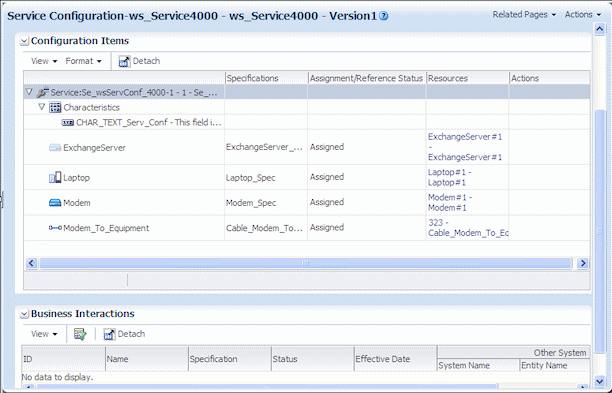Click the Modem_To_Equipment connector icon
Screen dimensions: 612x393
pyautogui.click(x=55, y=228)
